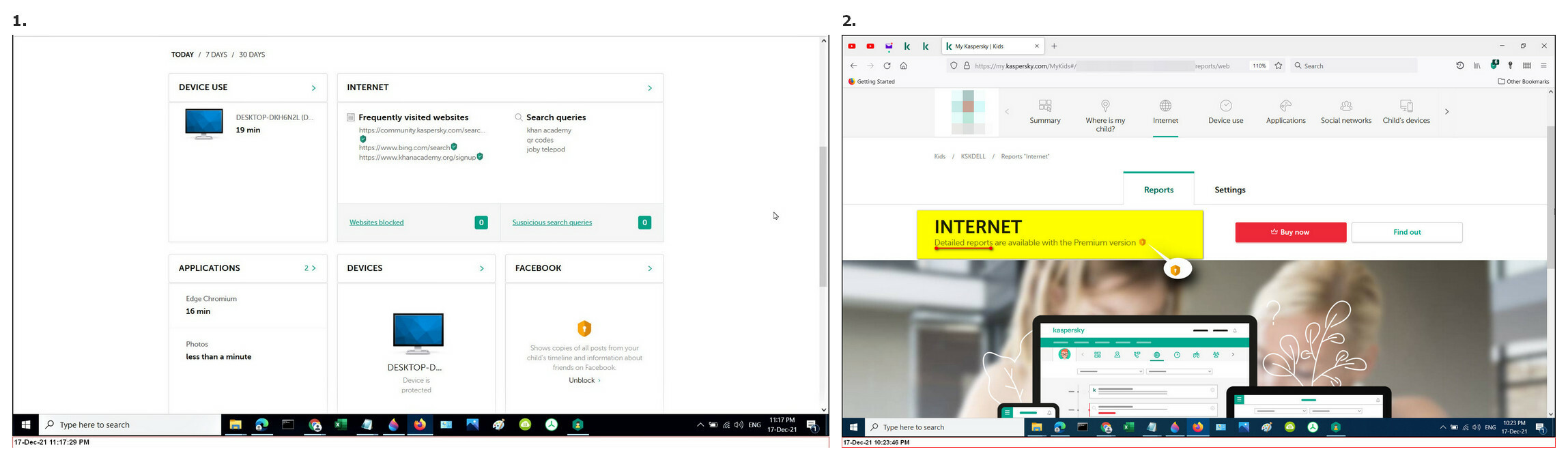
Task: Open Microsoft Edge in the 10:23 PM taskbar
Action: (1059, 427)
